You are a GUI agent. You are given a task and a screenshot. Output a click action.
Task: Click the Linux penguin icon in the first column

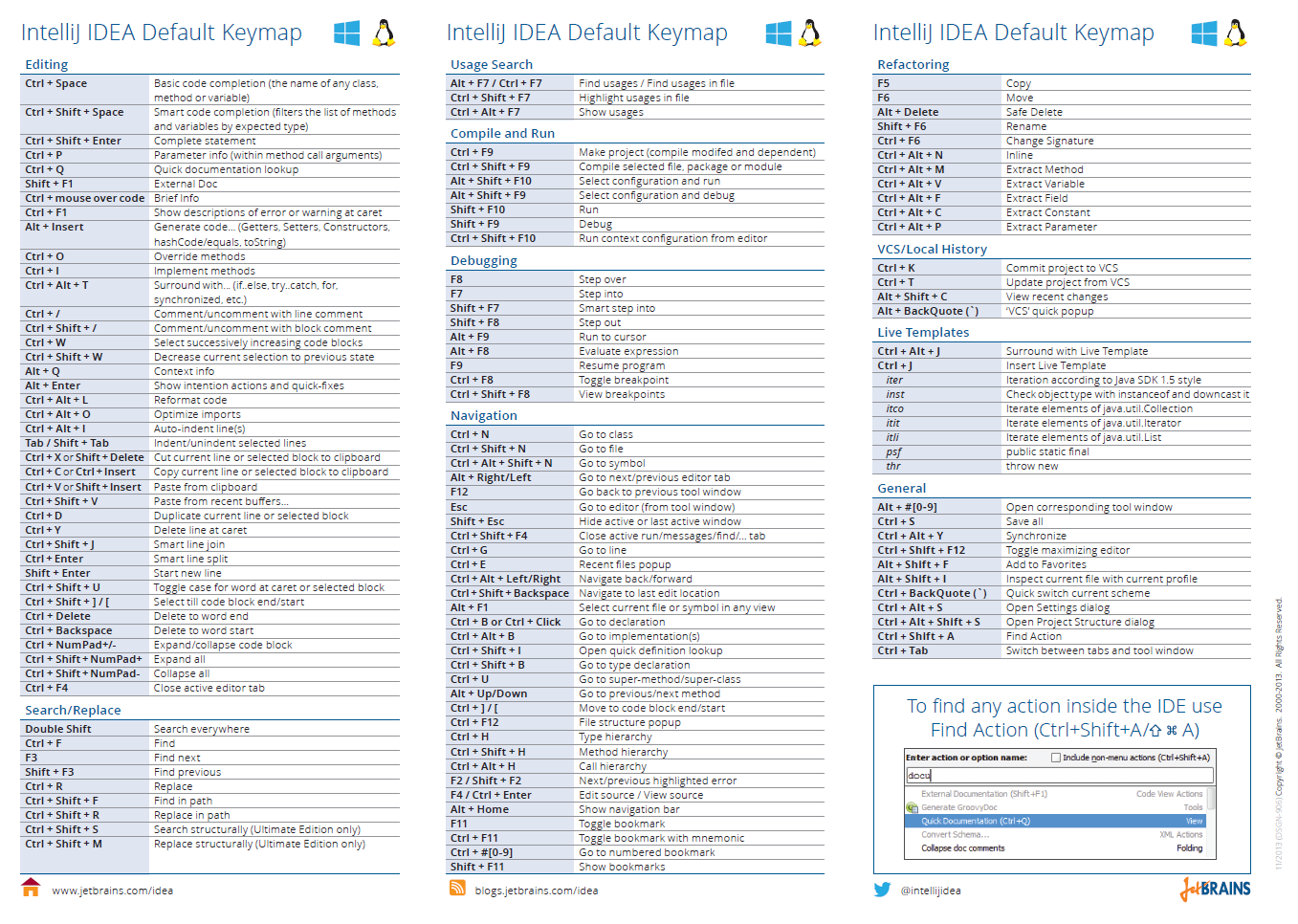pyautogui.click(x=381, y=31)
